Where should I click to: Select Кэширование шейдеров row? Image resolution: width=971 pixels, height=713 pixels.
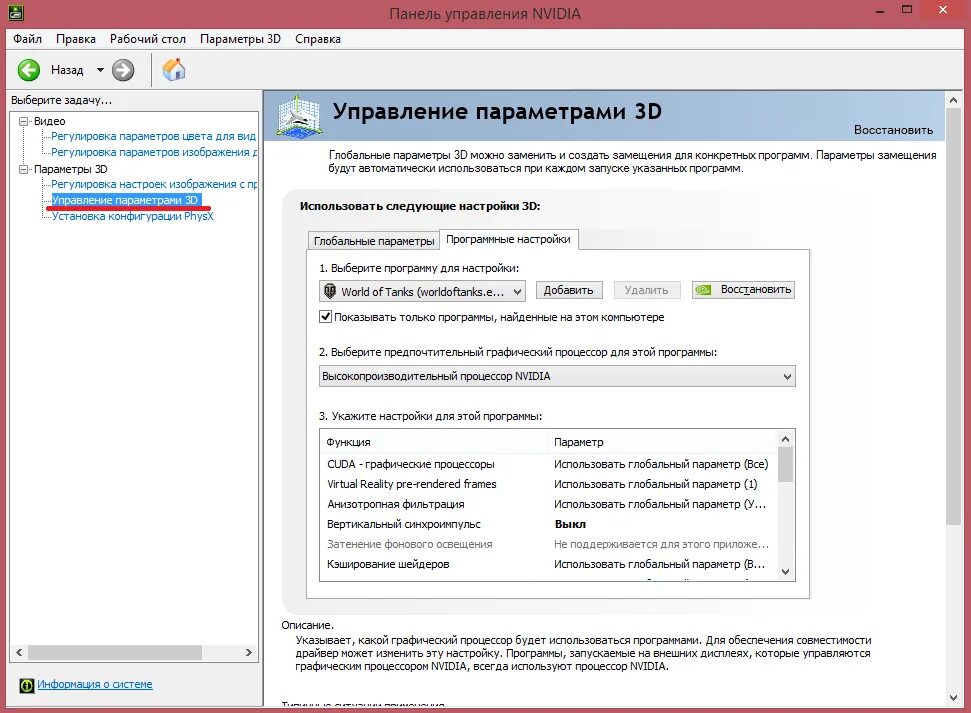(548, 564)
